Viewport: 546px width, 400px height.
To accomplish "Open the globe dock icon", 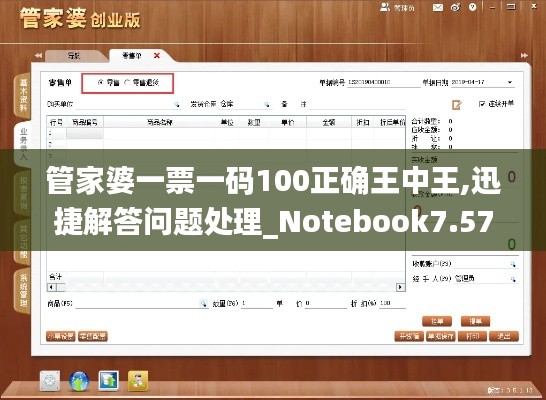I will (x=79, y=381).
